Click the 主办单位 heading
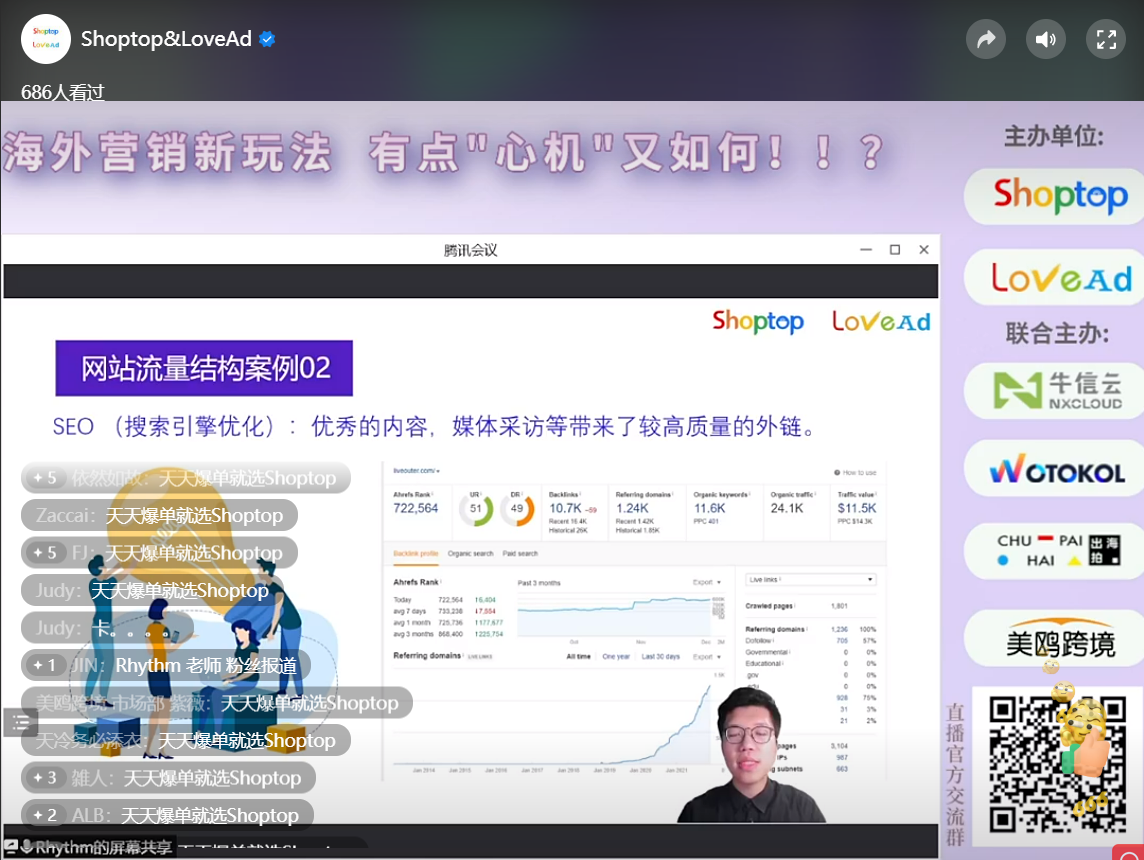Screen dimensions: 1144x860 tap(1054, 136)
